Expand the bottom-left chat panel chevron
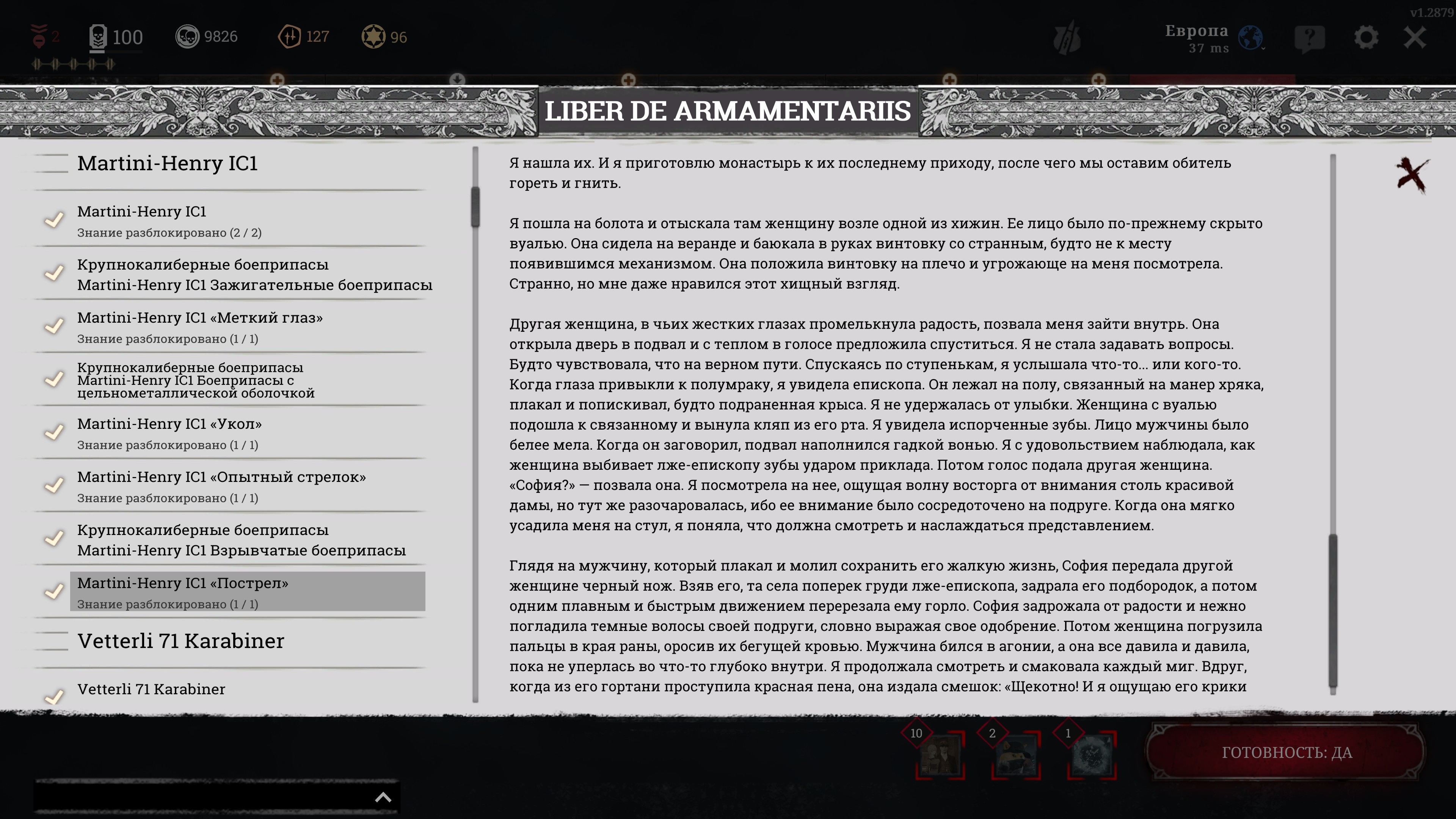Screen dimensions: 1456x819 point(383,797)
